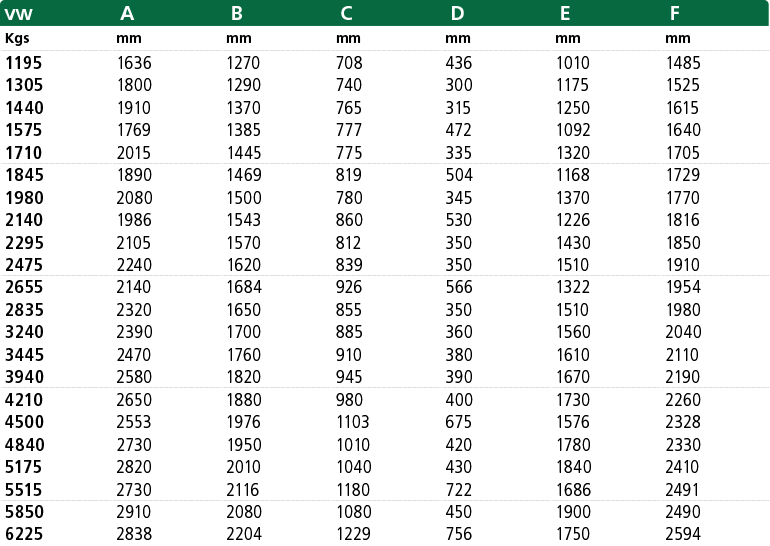Click value 1103 in column C

pyautogui.click(x=353, y=422)
